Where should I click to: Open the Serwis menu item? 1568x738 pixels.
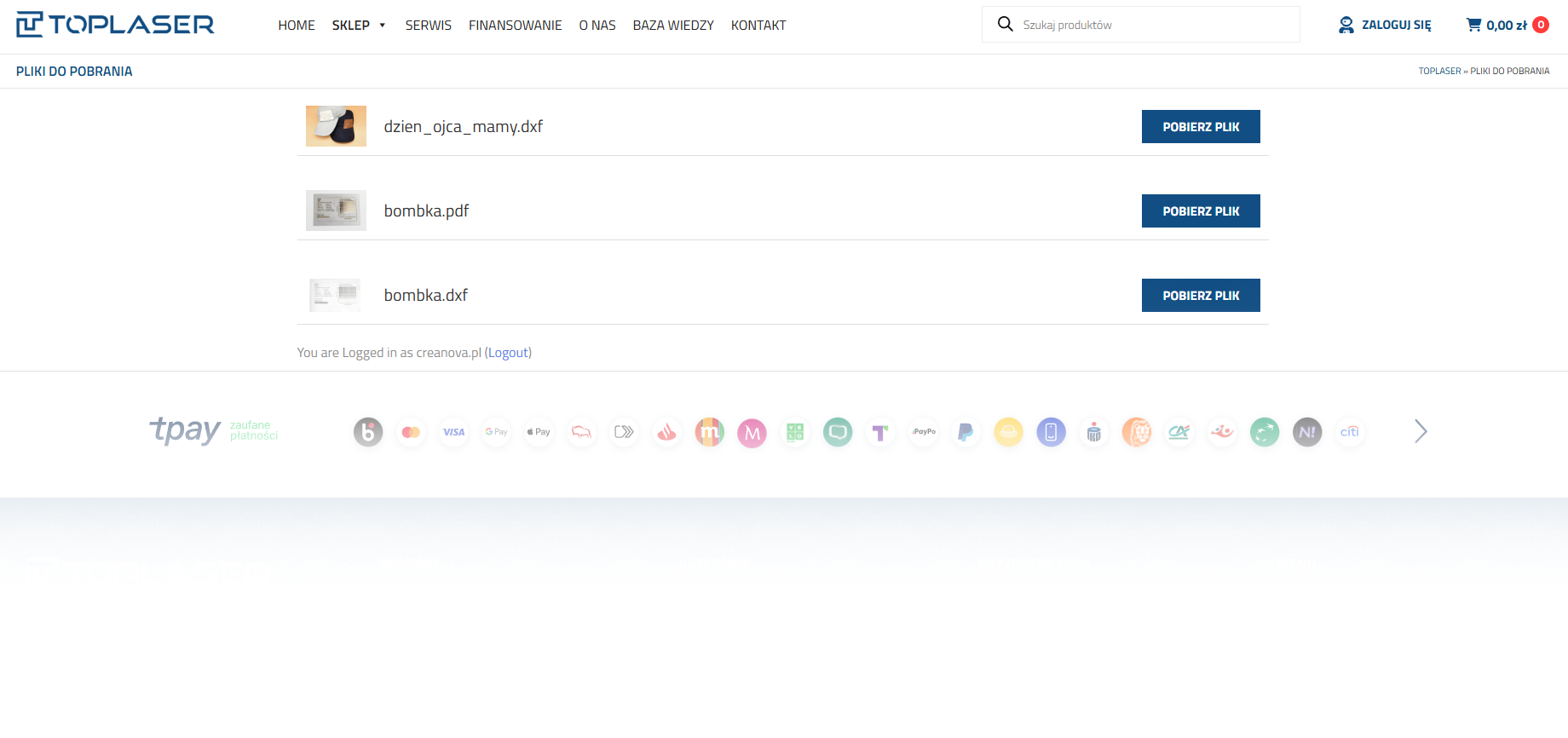428,26
